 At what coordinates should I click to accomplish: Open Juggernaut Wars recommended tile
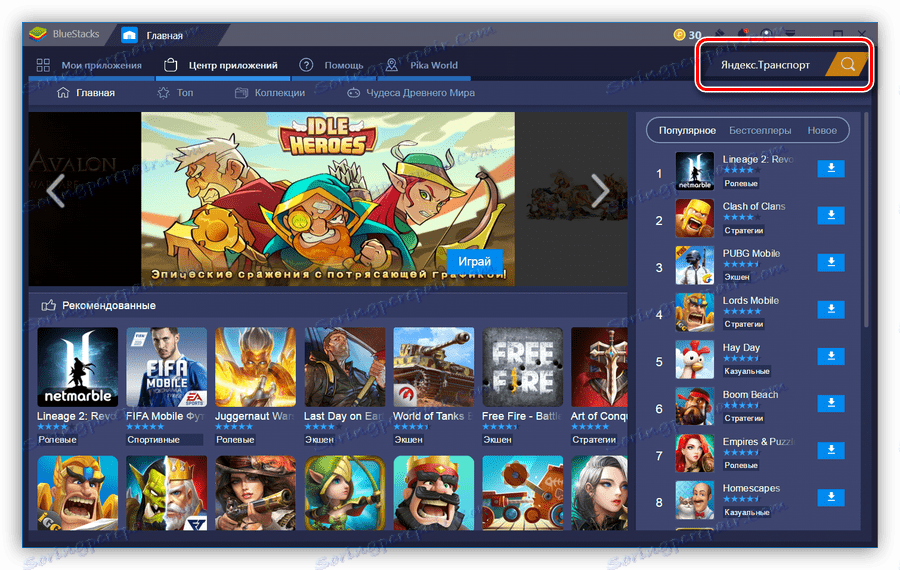pos(255,367)
